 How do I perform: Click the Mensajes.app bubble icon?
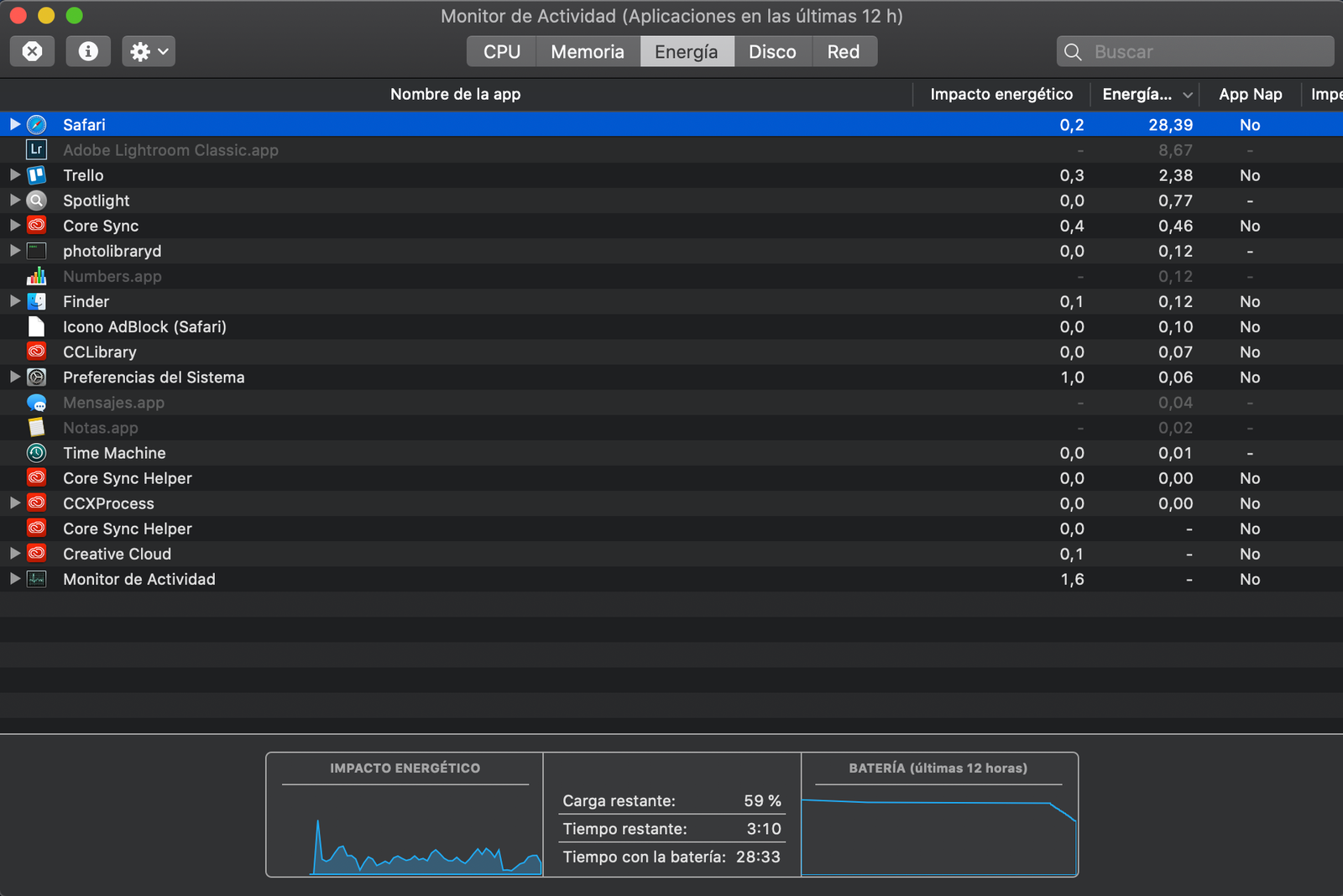pyautogui.click(x=36, y=403)
